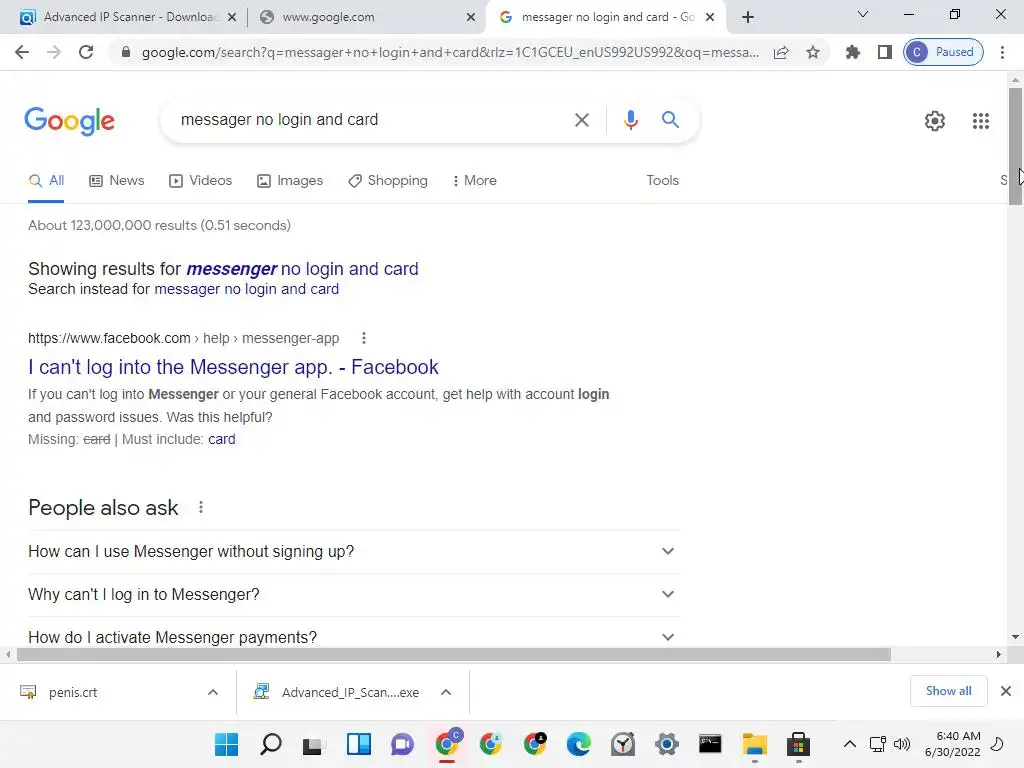Open the Chrome side panel icon
Image resolution: width=1024 pixels, height=768 pixels.
pyautogui.click(x=884, y=52)
